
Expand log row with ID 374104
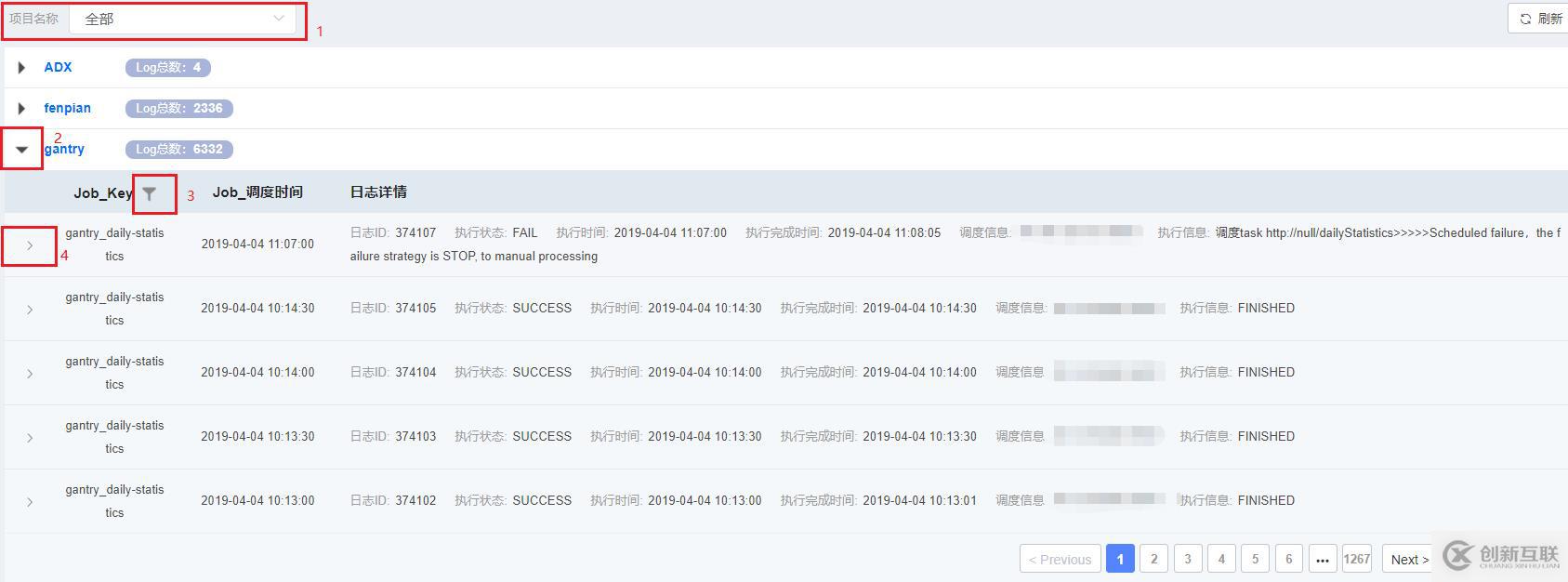30,374
